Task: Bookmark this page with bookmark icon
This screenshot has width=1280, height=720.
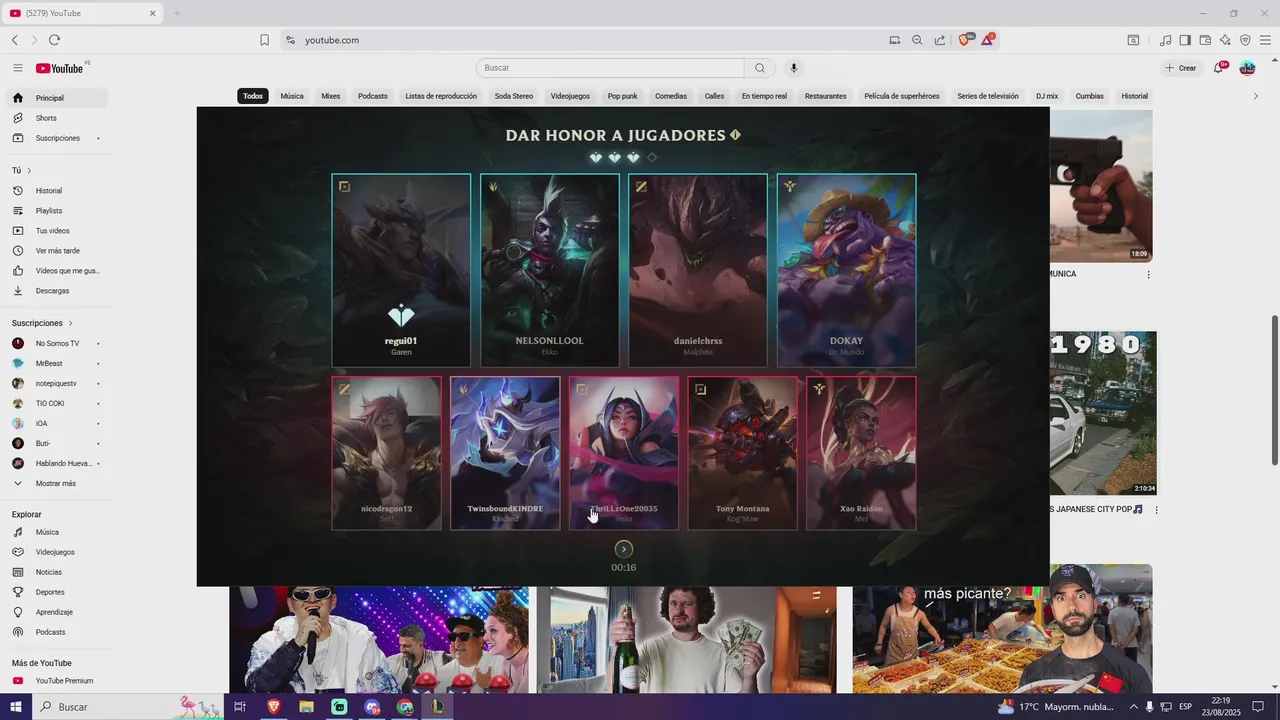Action: pyautogui.click(x=264, y=40)
